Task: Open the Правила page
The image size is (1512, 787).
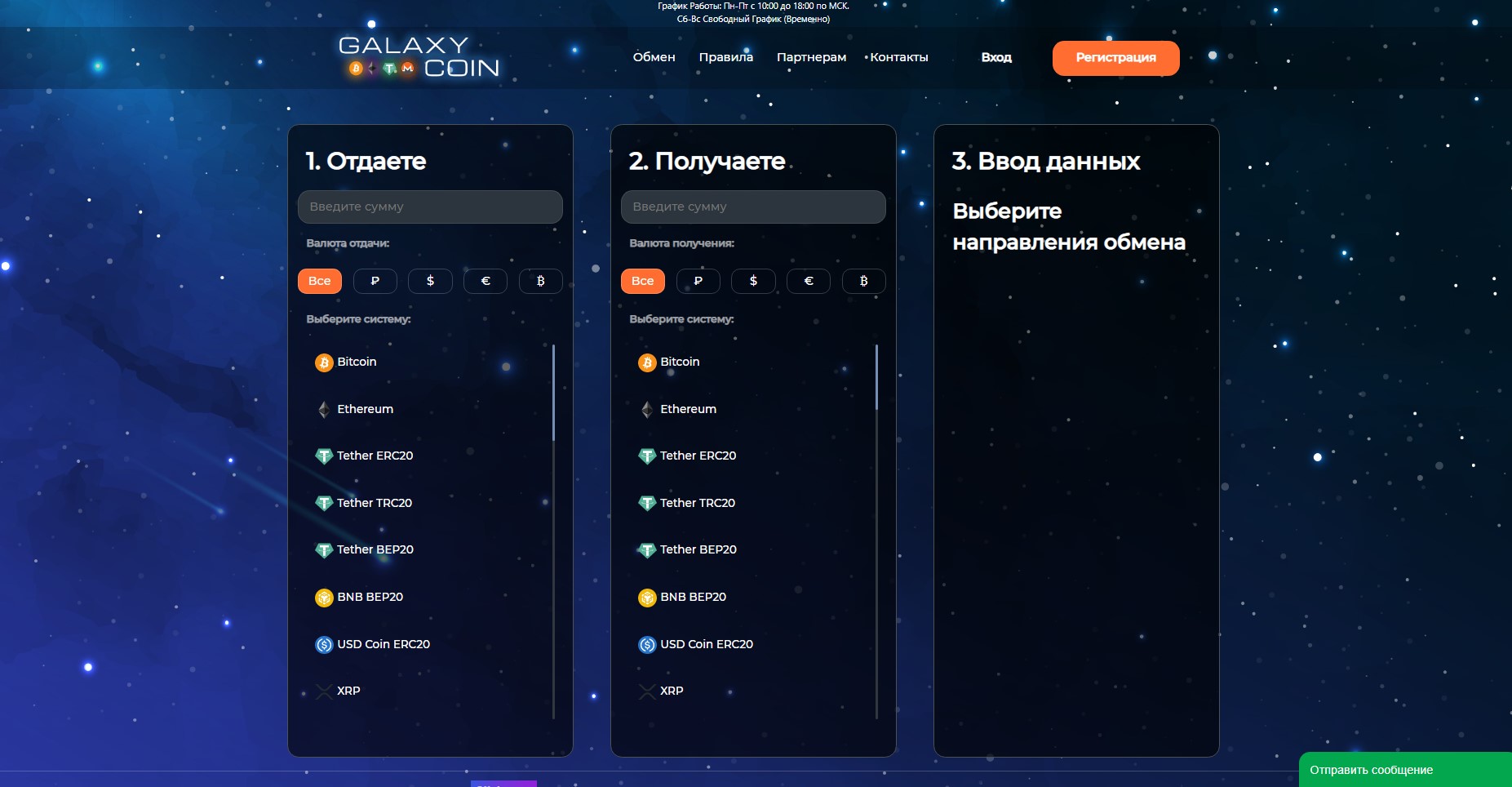Action: tap(726, 57)
